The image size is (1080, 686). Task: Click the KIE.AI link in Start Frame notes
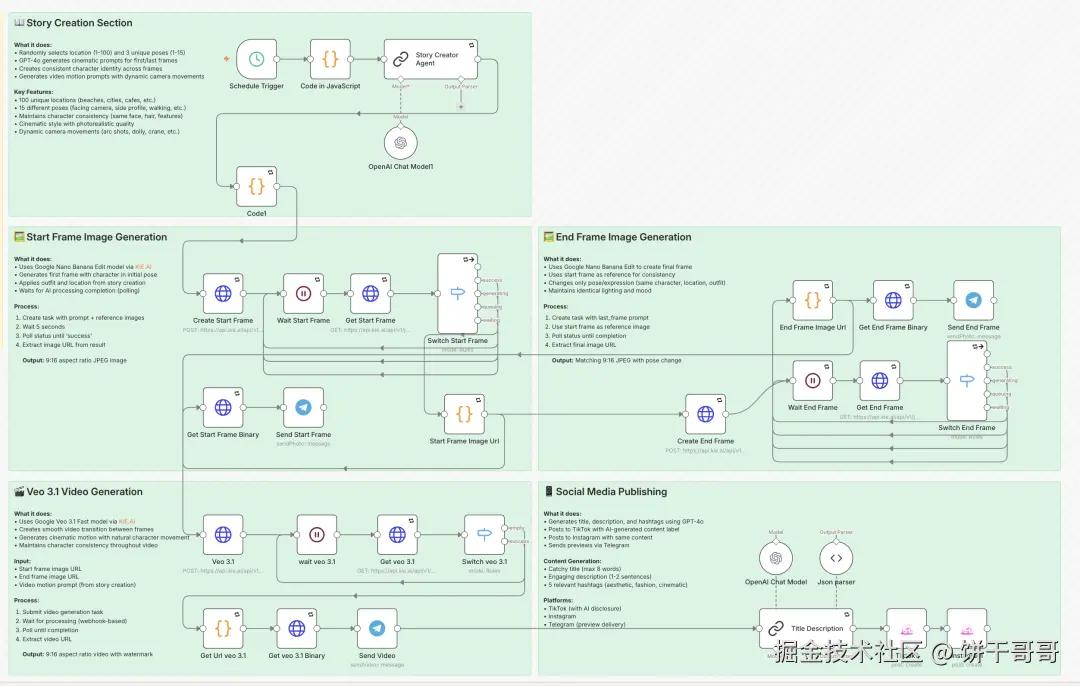point(143,267)
